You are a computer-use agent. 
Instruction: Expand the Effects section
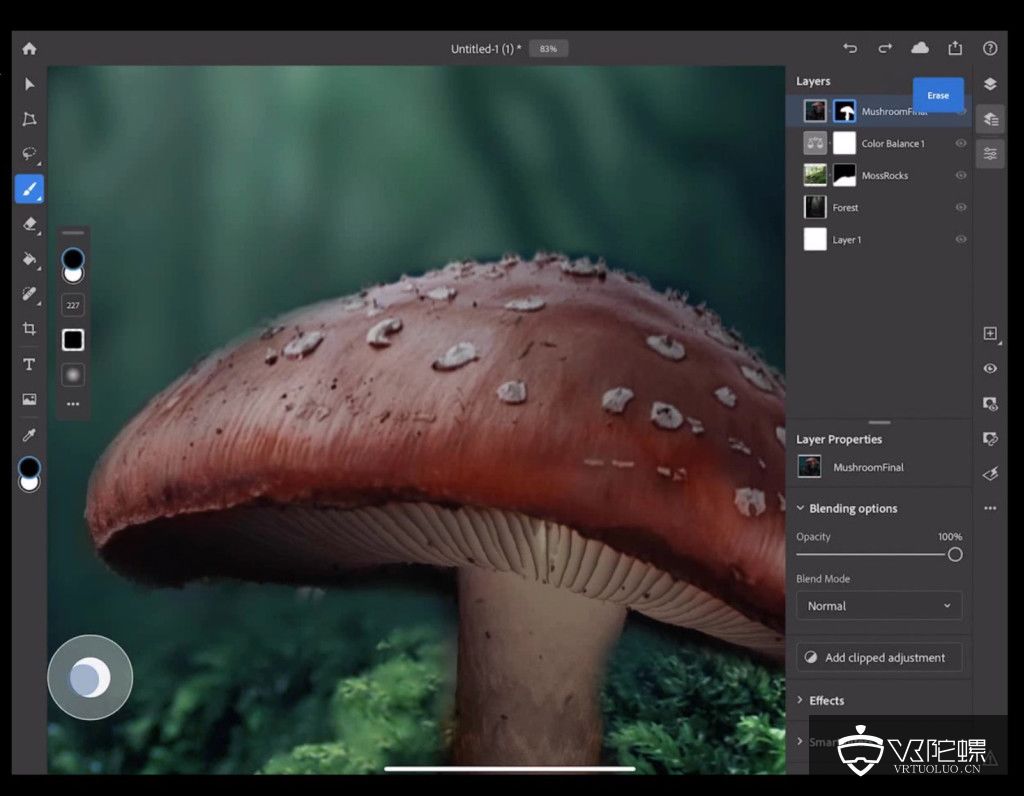click(801, 701)
